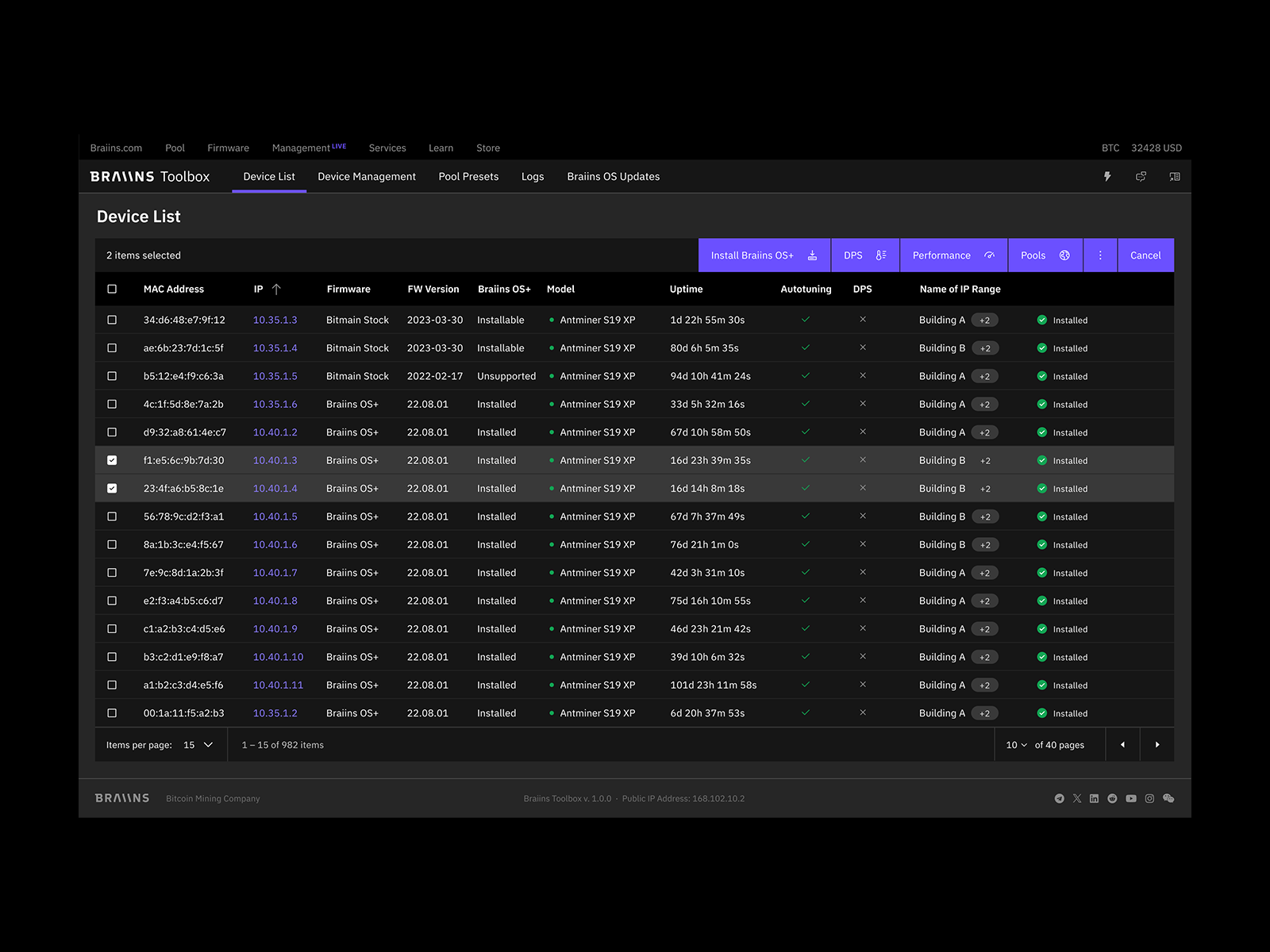The image size is (1270, 952).
Task: Open the Items per page dropdown
Action: click(x=198, y=745)
